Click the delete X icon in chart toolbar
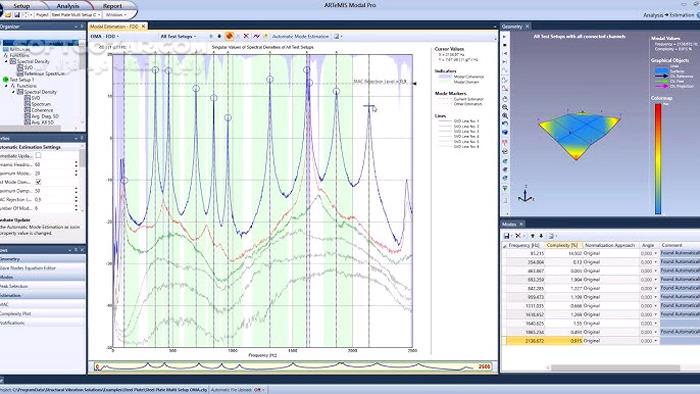700x394 pixels. pos(246,36)
